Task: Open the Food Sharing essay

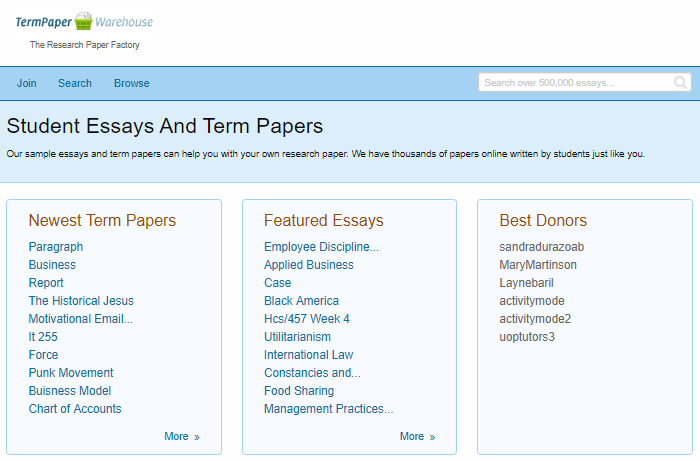Action: [299, 391]
